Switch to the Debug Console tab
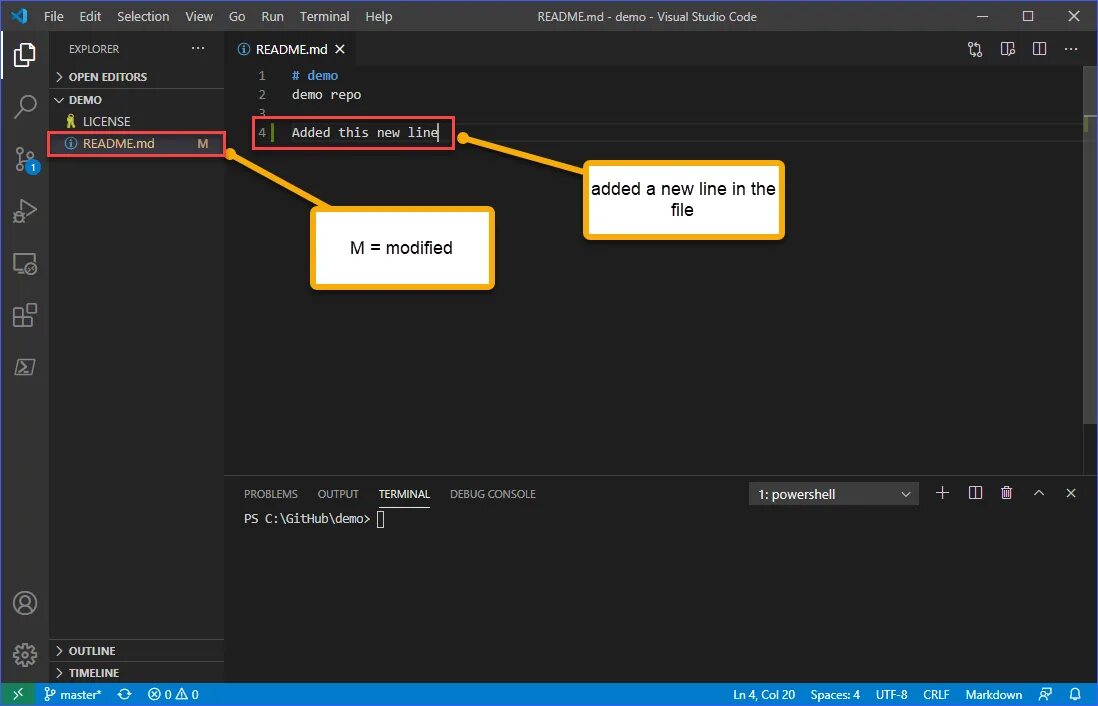The image size is (1098, 706). click(492, 494)
